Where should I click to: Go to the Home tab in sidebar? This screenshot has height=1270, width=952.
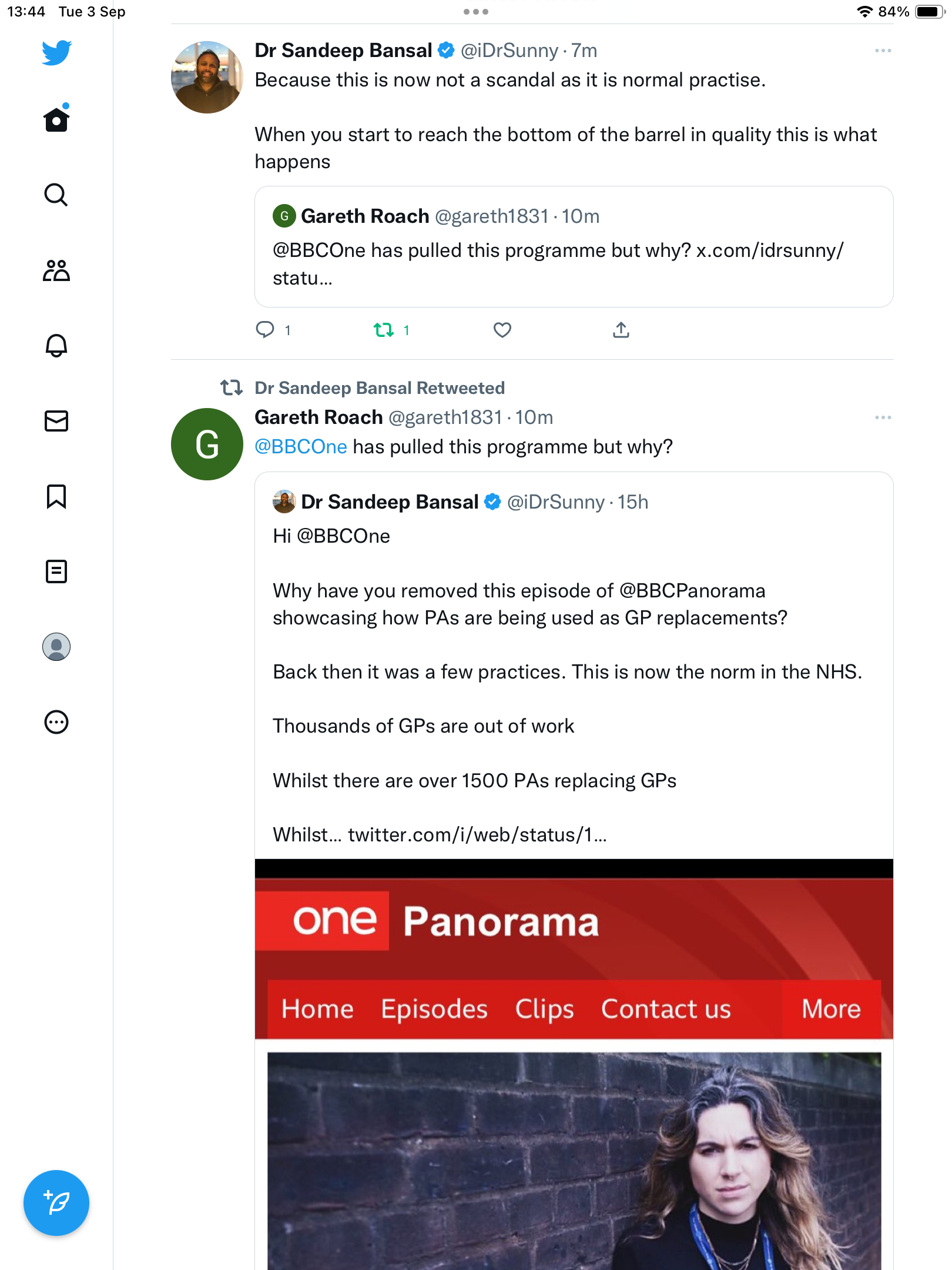[56, 119]
